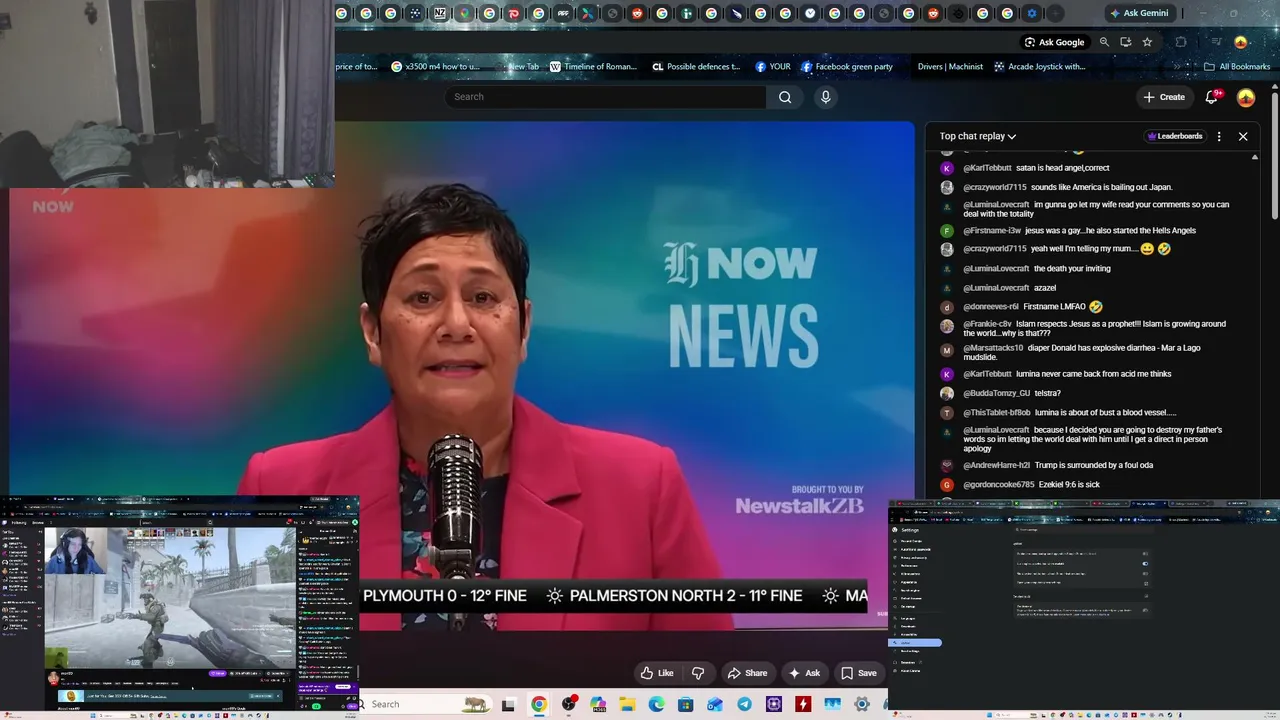1280x720 pixels.
Task: Toggle the first switch in the Settings window
Action: (x=1145, y=553)
